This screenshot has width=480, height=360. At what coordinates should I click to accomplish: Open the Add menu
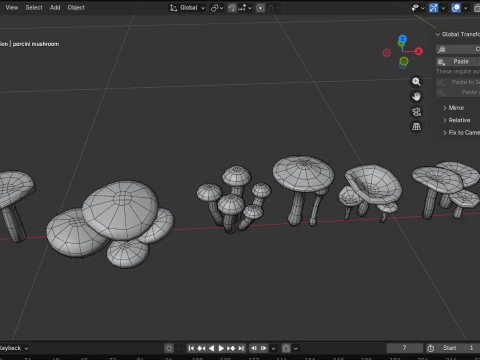[55, 7]
